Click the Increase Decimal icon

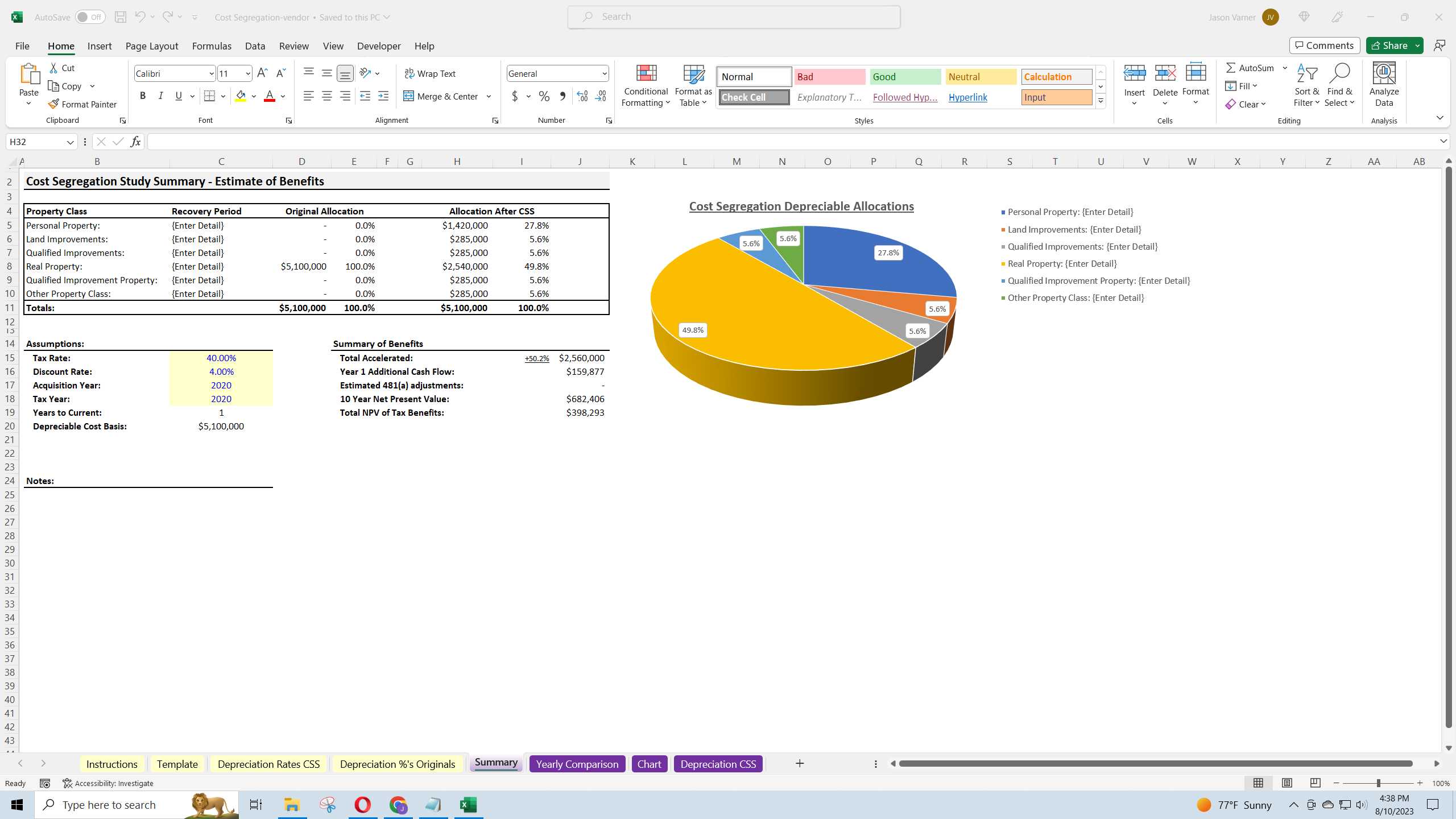click(582, 96)
